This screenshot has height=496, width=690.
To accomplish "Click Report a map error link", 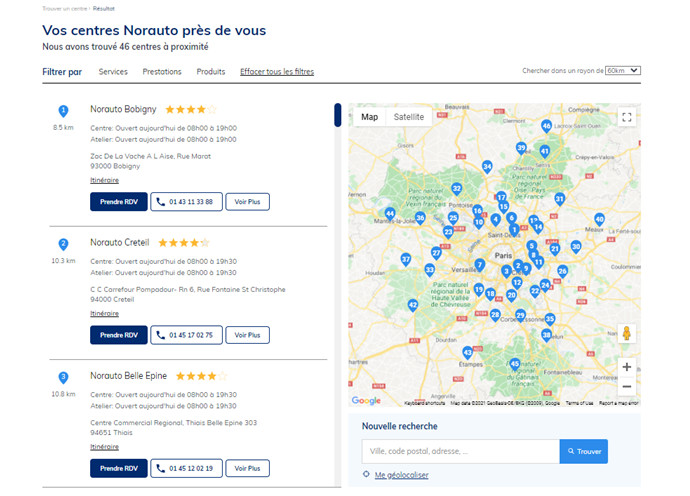I will [x=619, y=403].
